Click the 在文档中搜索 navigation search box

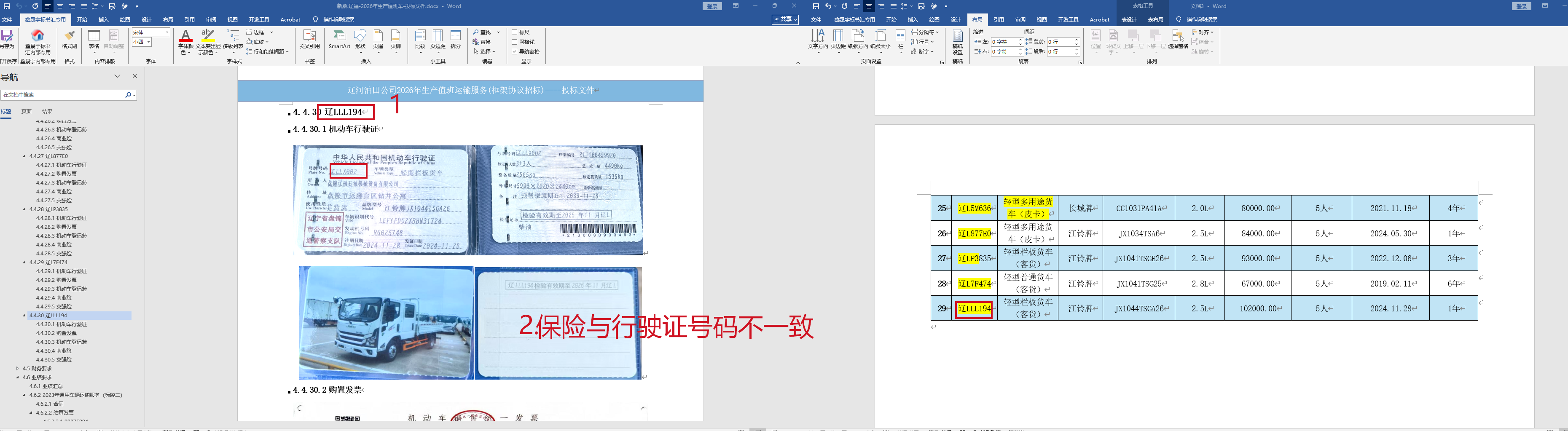62,95
